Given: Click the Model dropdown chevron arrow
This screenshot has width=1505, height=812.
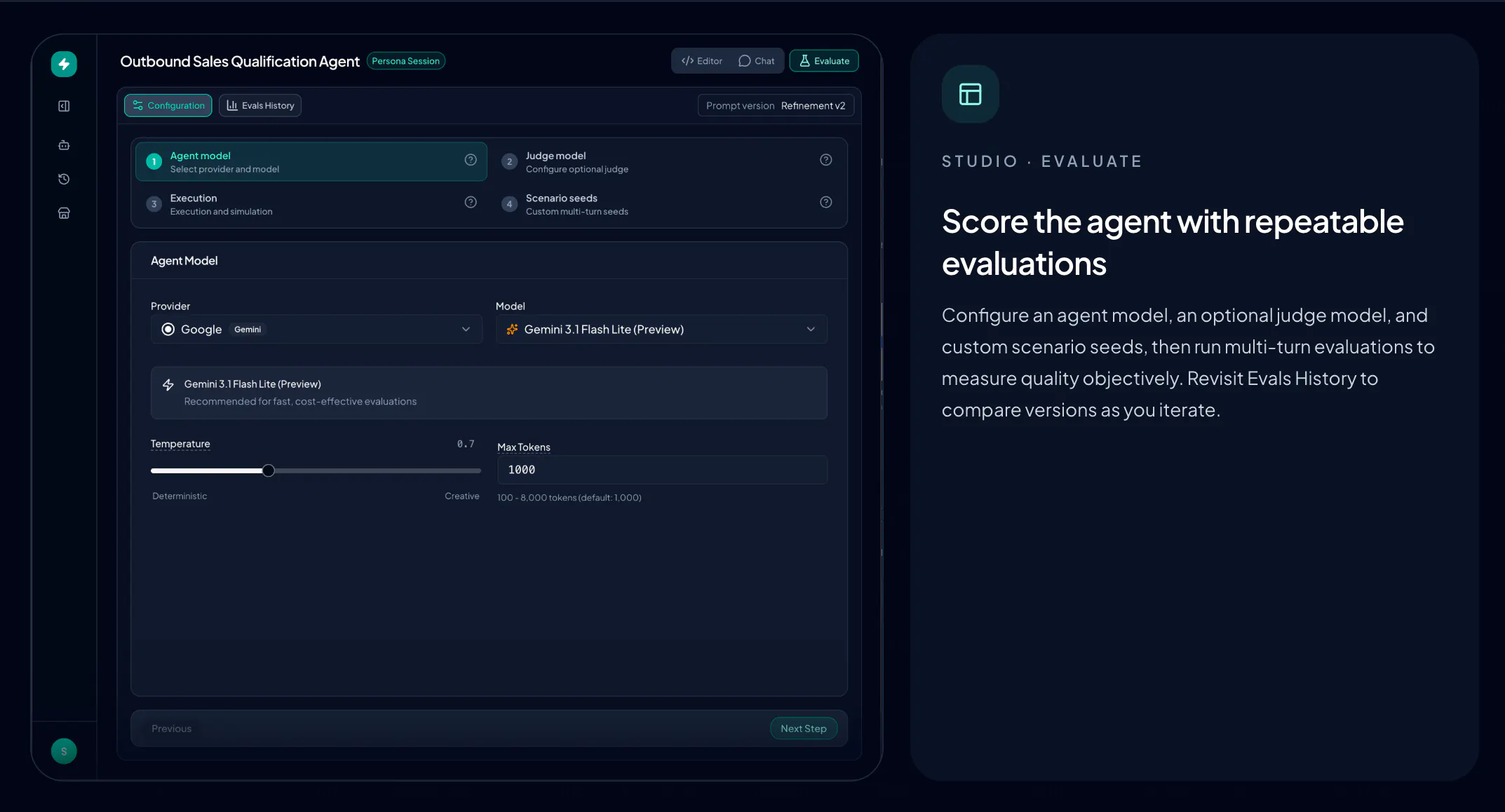Looking at the screenshot, I should point(811,330).
